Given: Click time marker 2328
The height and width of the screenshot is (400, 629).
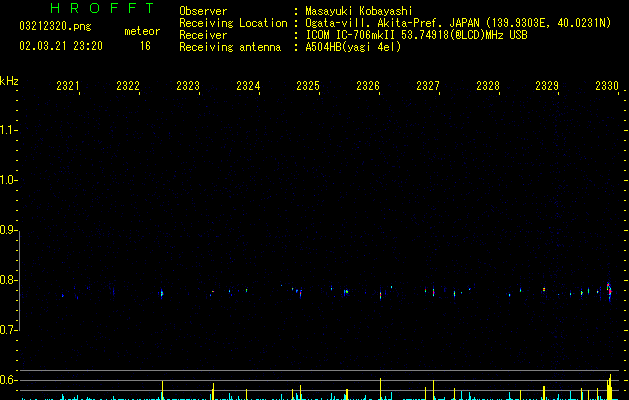Looking at the screenshot, I should point(488,86).
